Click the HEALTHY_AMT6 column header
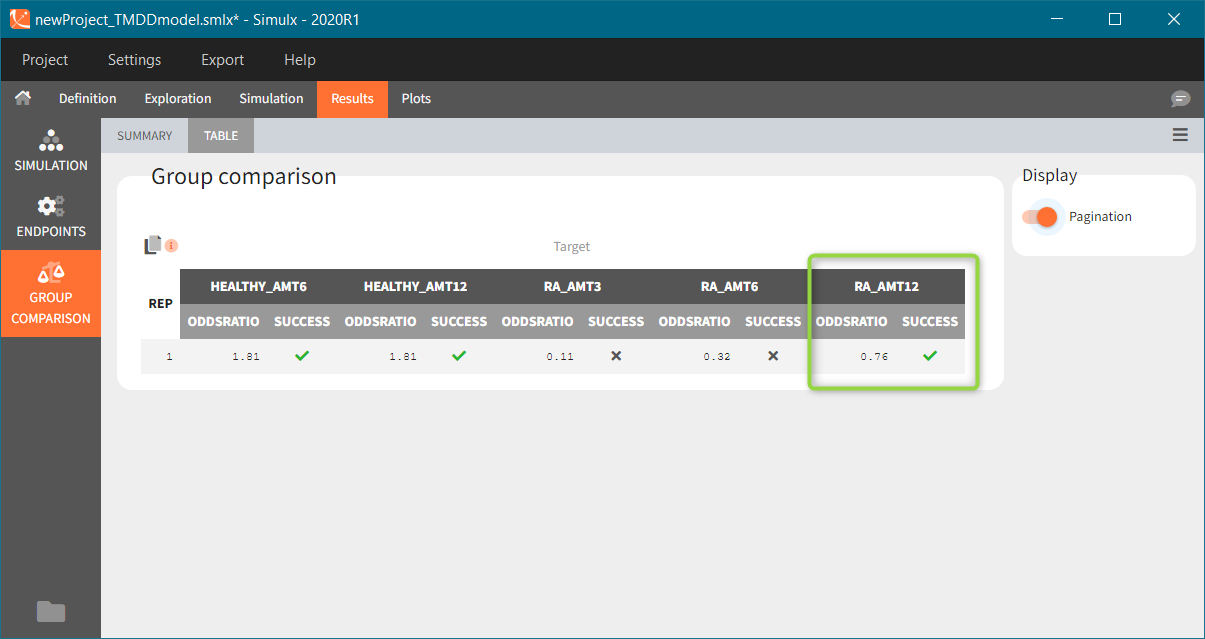Image resolution: width=1205 pixels, height=639 pixels. coord(258,287)
